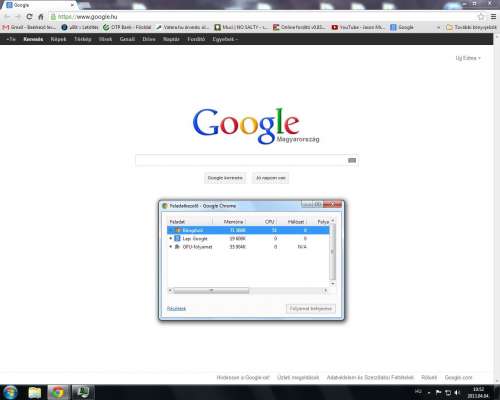500x400 pixels.
Task: Click the task manager vertical scrollbar
Action: [x=332, y=252]
